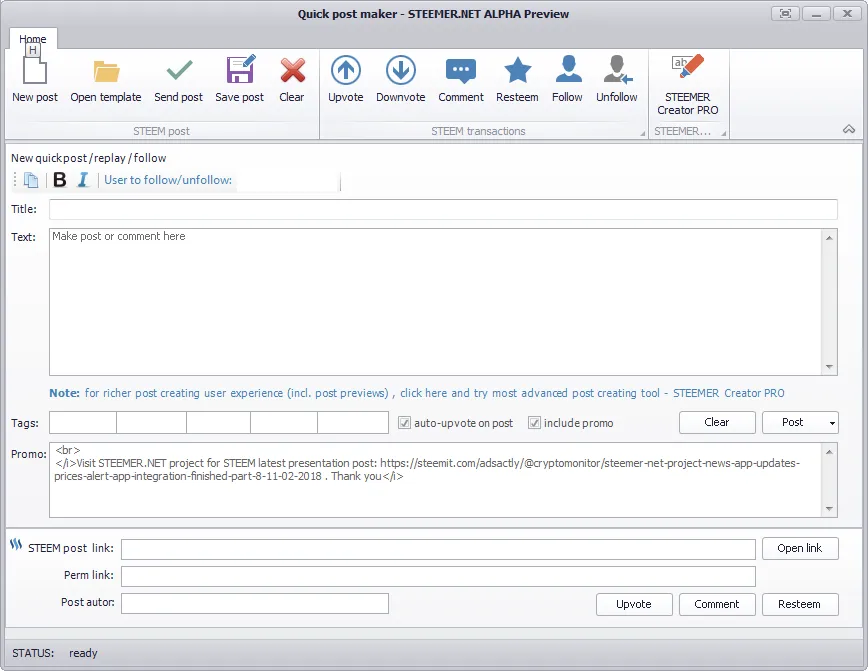Click the bottom Upvote button
This screenshot has height=671, width=868.
pyautogui.click(x=634, y=604)
